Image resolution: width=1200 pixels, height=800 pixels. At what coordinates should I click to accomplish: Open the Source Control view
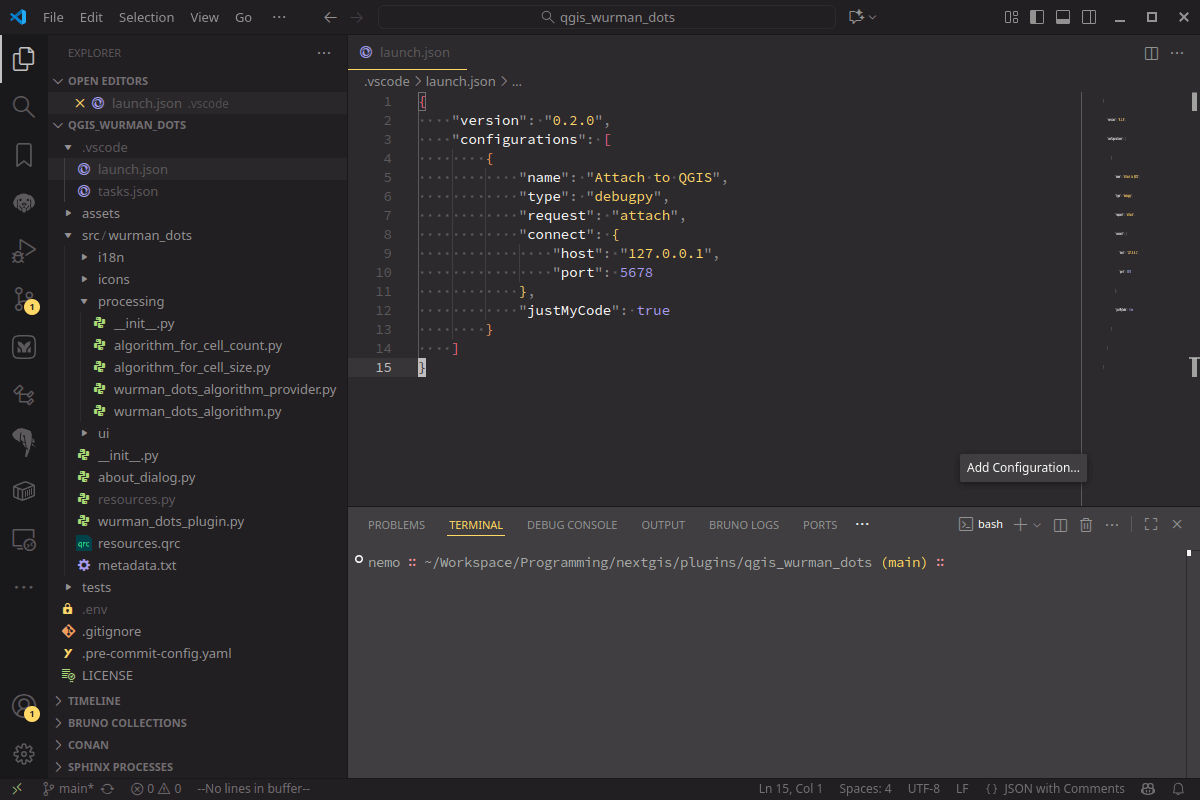(24, 299)
